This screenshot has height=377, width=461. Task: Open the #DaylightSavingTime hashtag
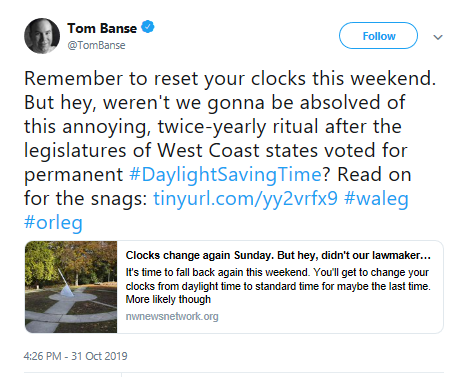(x=225, y=174)
